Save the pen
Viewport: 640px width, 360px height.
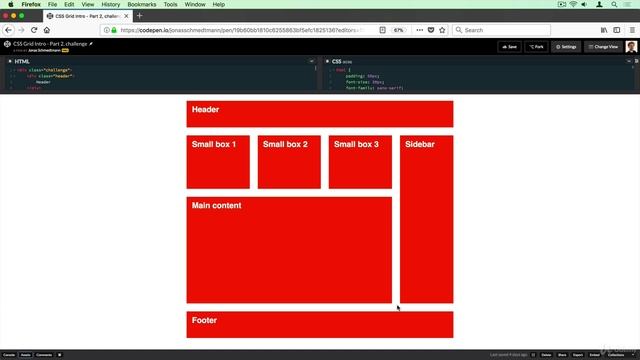pos(509,47)
